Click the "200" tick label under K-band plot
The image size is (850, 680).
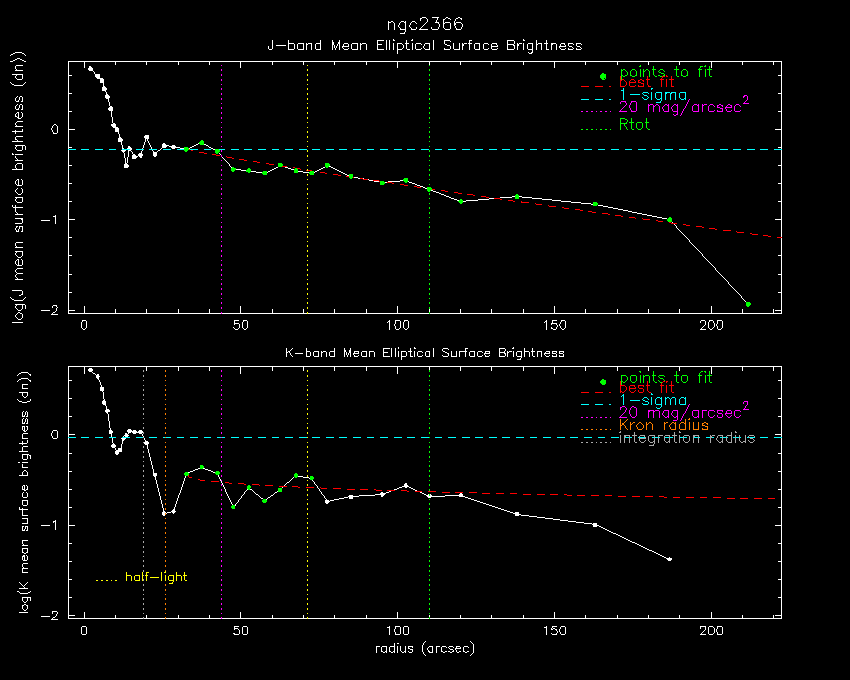[711, 631]
